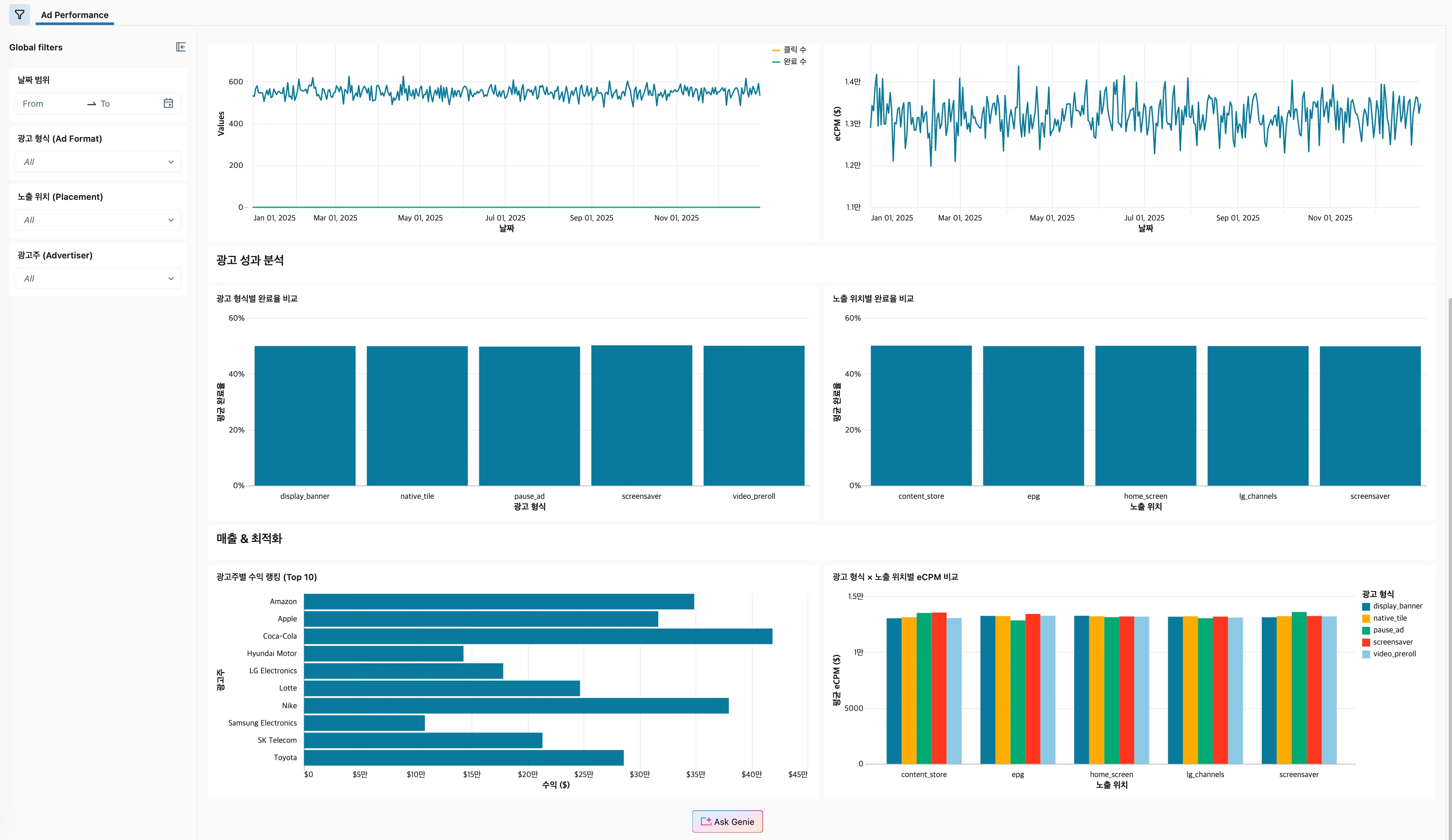The height and width of the screenshot is (840, 1452).
Task: Select the LG Electronics revenue bar
Action: (x=403, y=671)
